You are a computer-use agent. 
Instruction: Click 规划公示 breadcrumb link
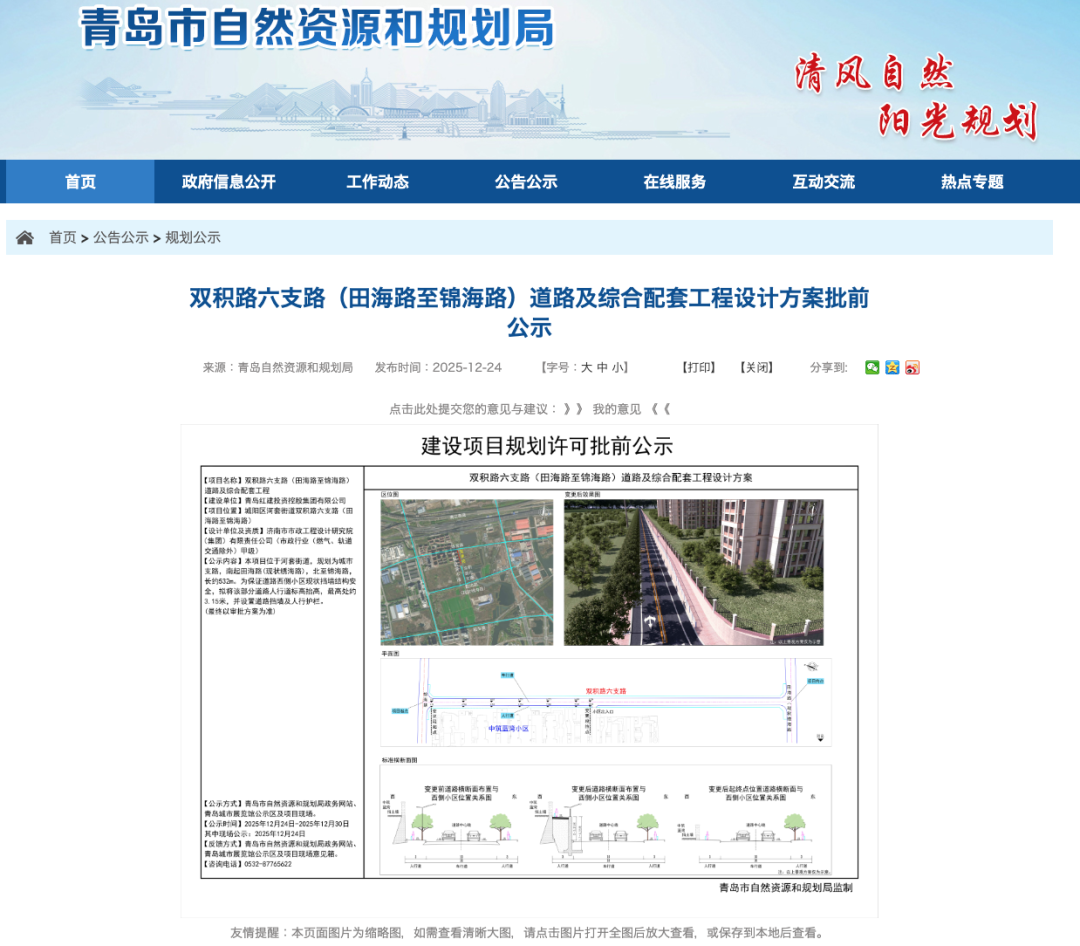pos(193,238)
